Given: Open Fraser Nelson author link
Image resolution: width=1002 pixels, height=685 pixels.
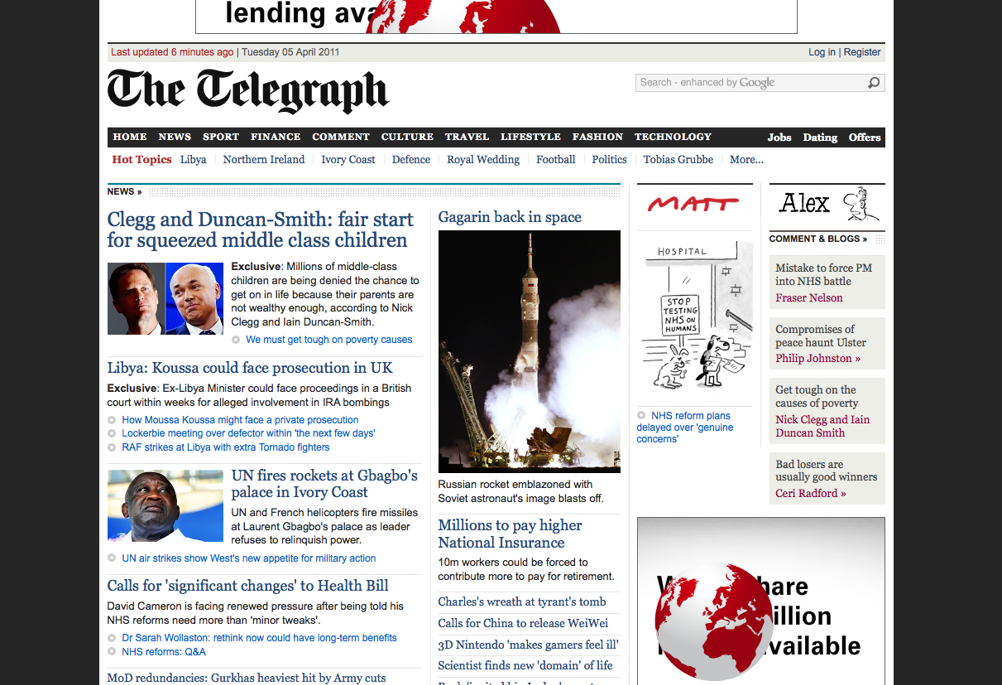Looking at the screenshot, I should click(x=809, y=298).
